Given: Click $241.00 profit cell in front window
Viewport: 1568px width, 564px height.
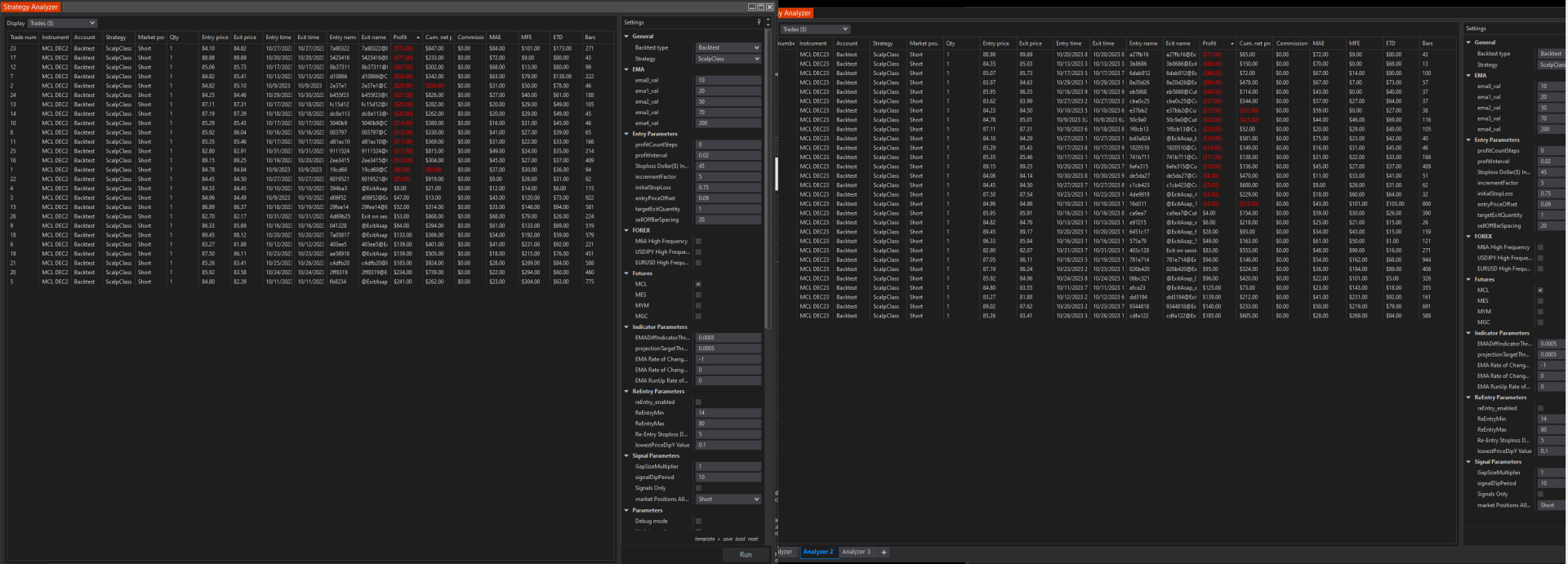Looking at the screenshot, I should pos(406,282).
